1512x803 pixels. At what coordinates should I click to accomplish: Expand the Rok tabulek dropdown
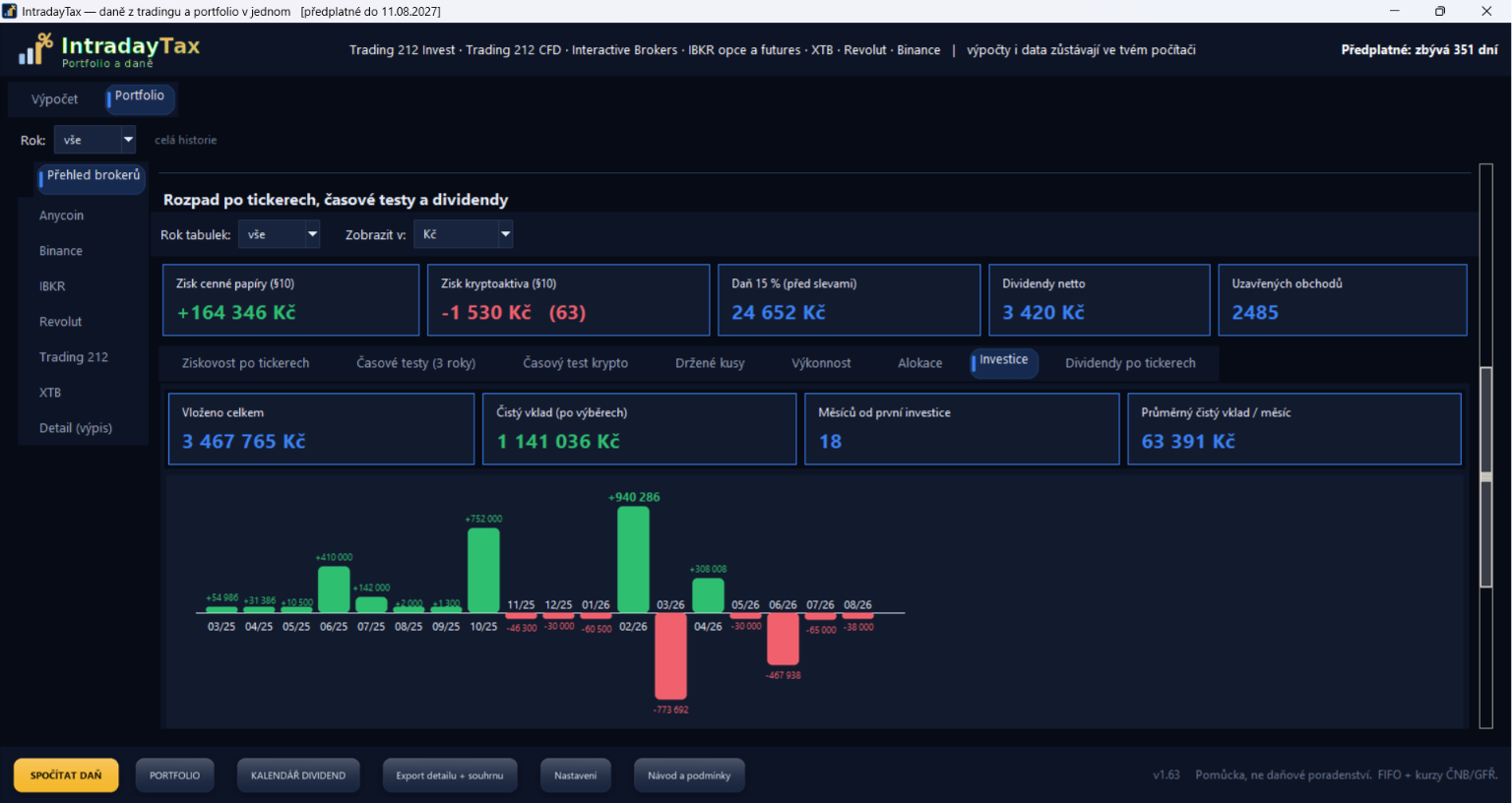279,234
